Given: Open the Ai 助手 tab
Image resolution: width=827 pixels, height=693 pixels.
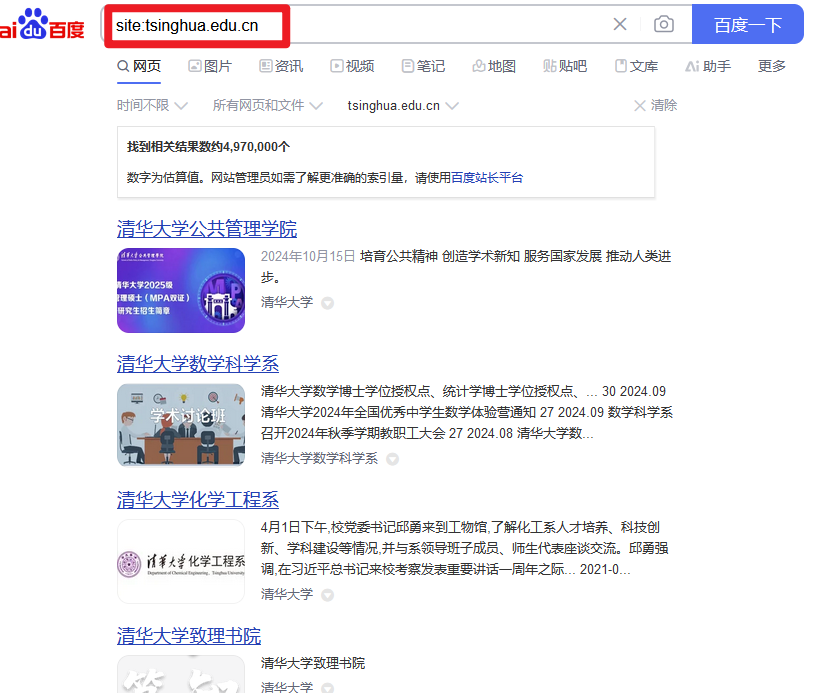Looking at the screenshot, I should pos(708,66).
